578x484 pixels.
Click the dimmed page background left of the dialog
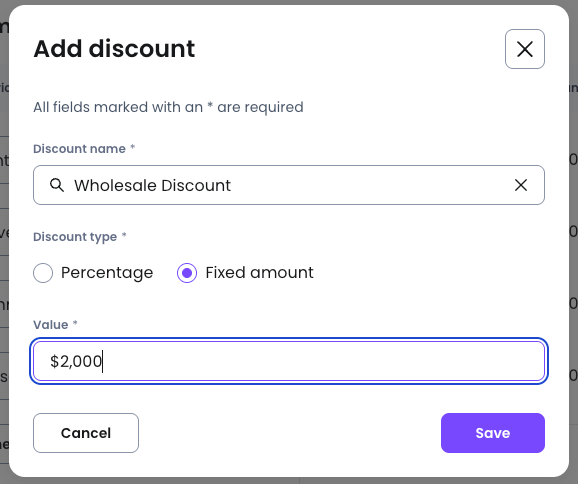[x=4, y=242]
